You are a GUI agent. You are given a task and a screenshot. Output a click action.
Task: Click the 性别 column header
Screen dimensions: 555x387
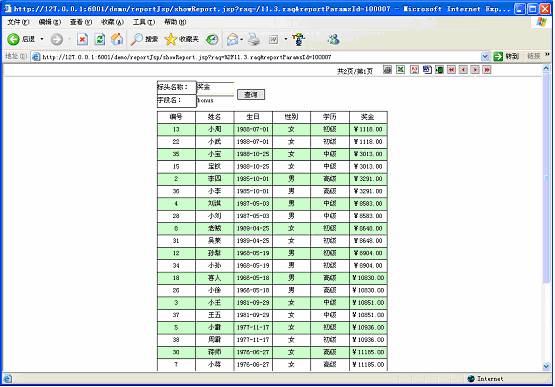tap(291, 117)
